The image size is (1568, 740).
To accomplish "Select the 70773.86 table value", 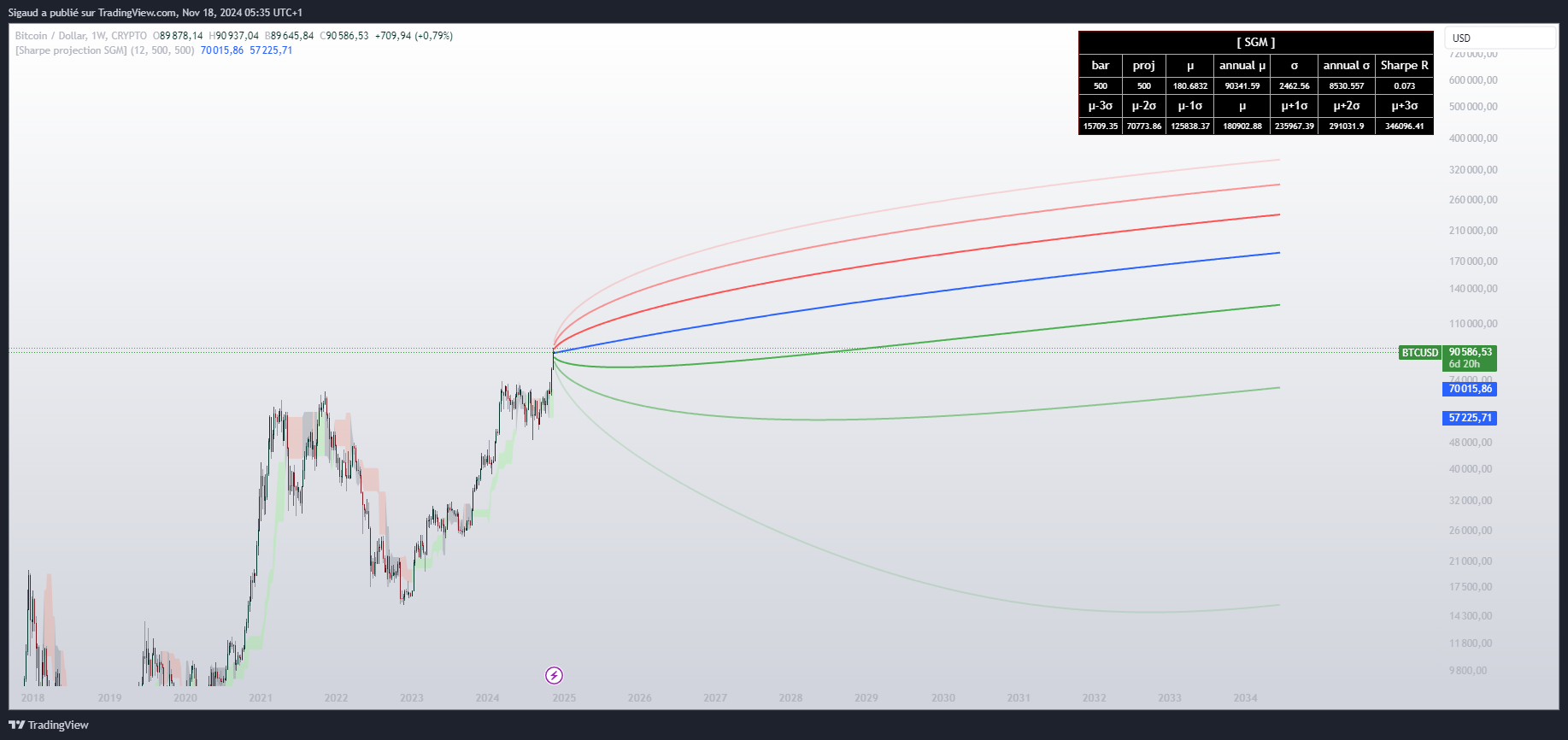I will click(1144, 126).
